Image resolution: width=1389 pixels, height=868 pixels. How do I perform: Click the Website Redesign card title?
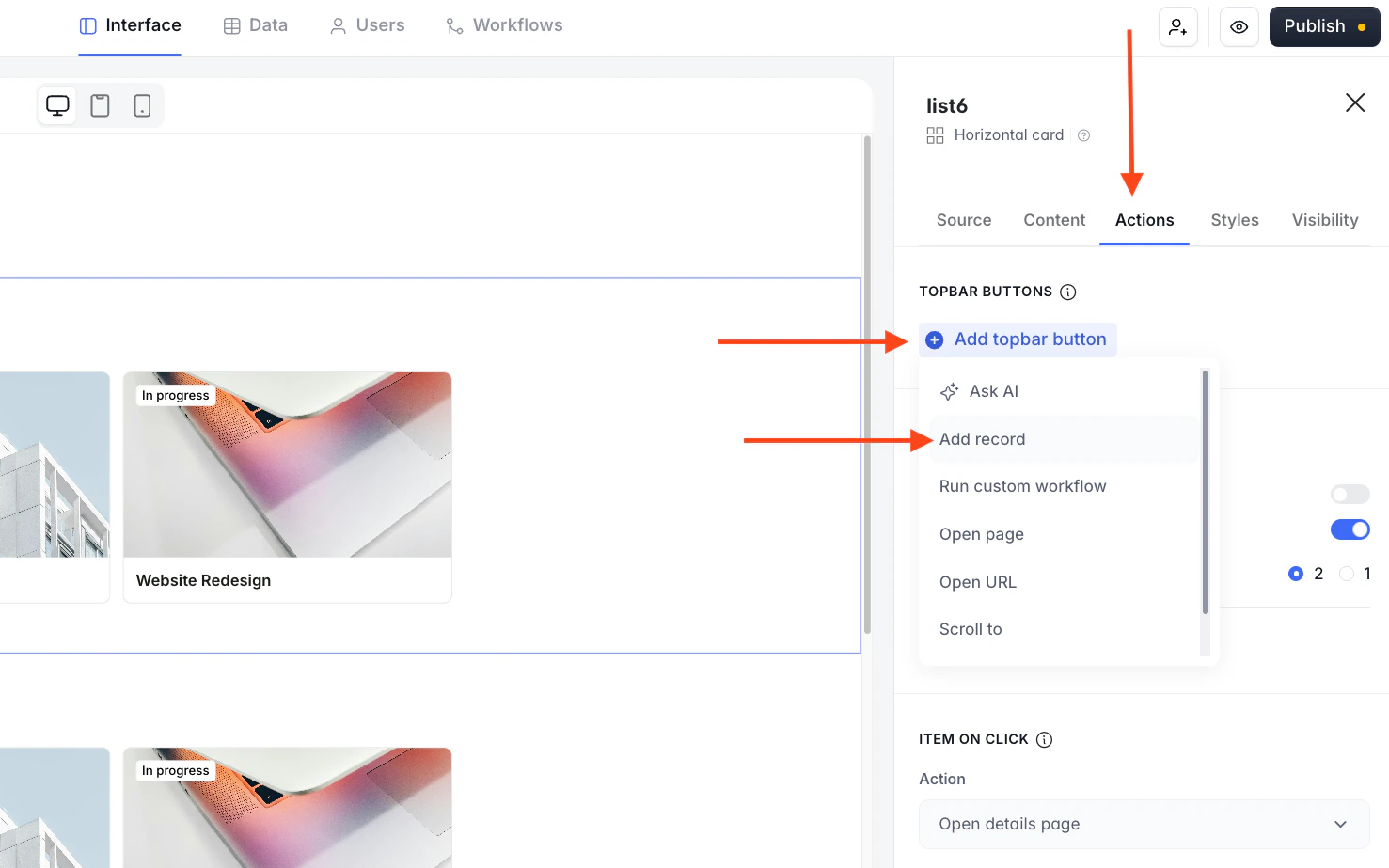click(x=203, y=581)
